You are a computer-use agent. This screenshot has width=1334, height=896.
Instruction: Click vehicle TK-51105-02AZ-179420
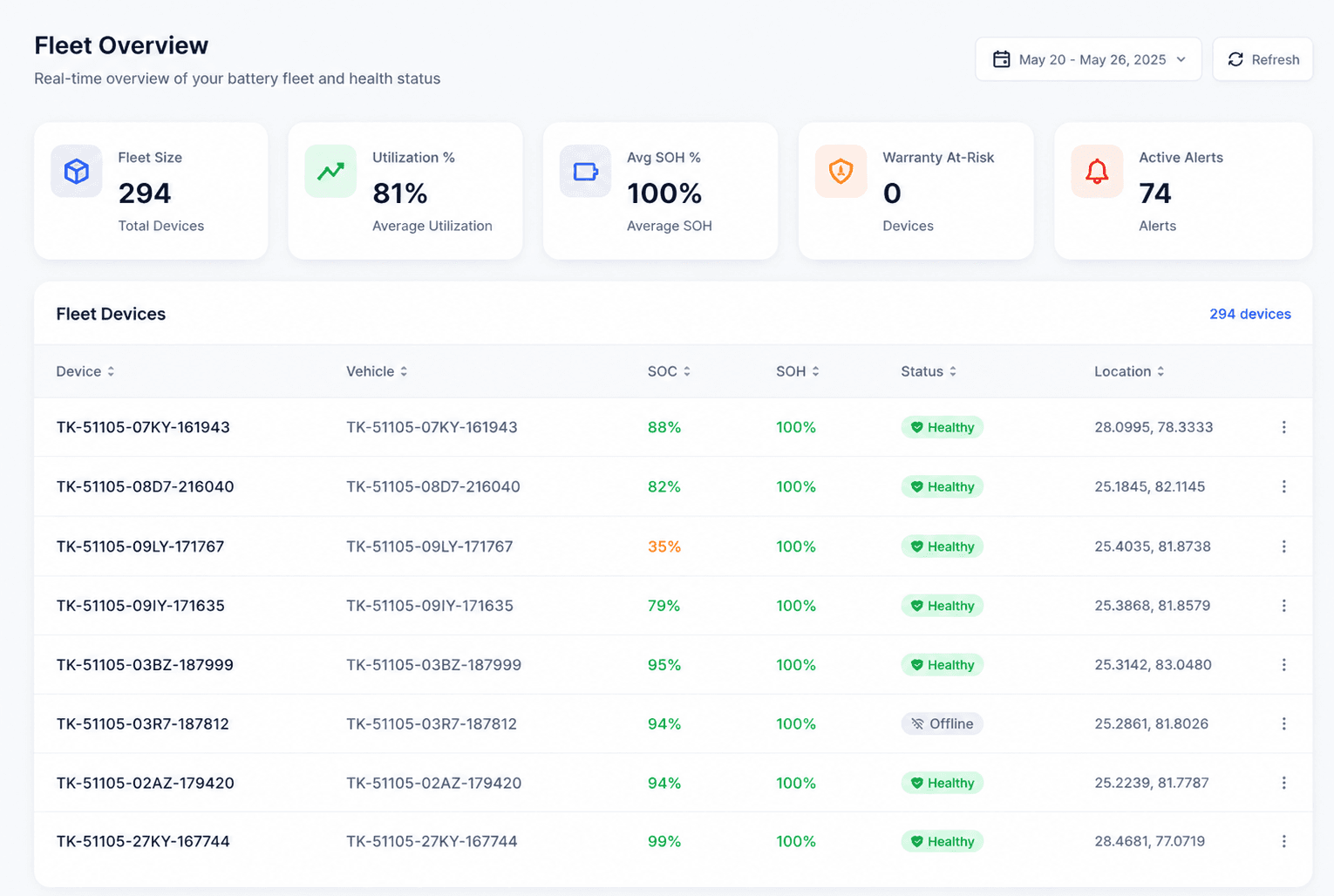click(433, 783)
